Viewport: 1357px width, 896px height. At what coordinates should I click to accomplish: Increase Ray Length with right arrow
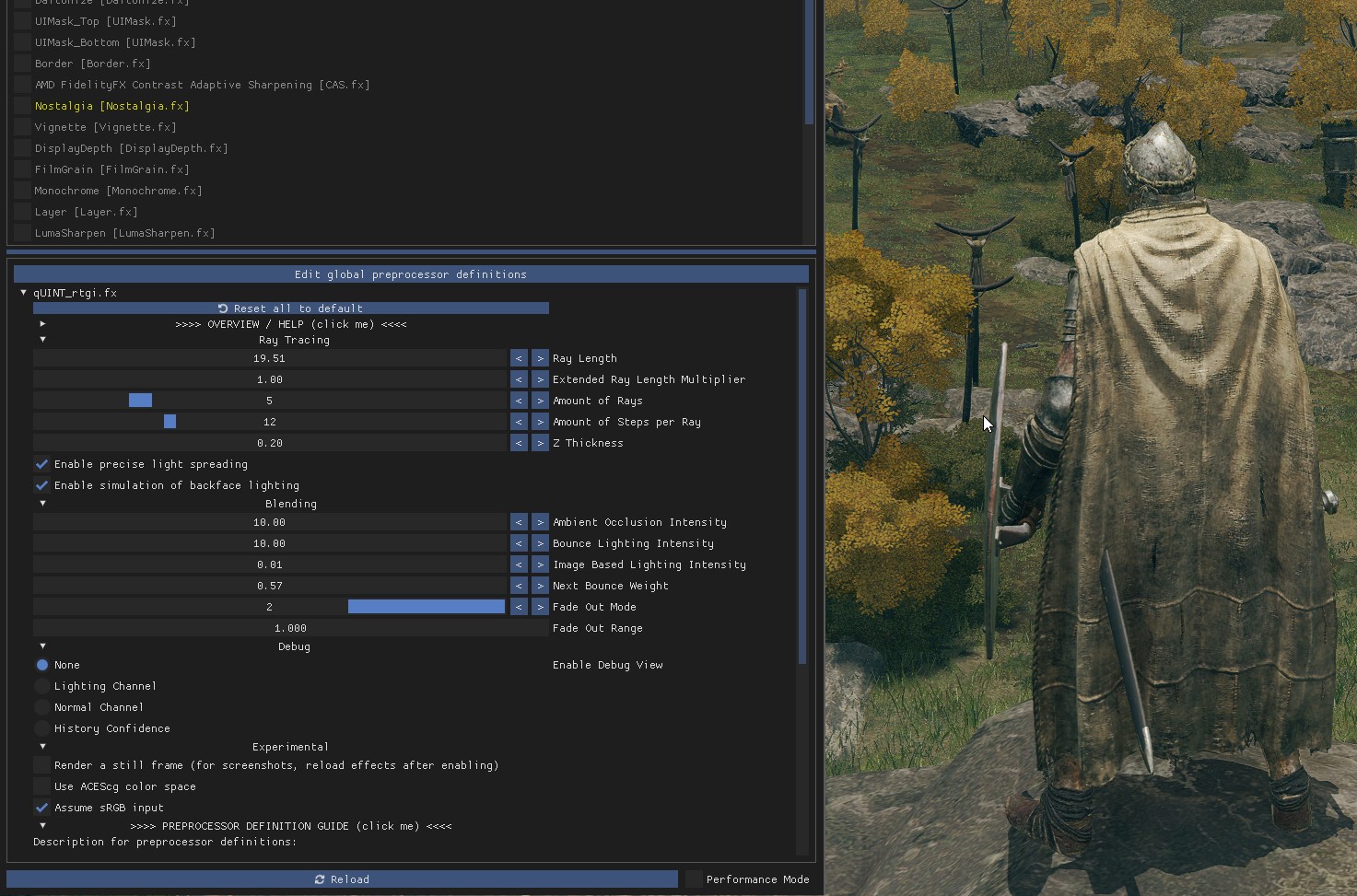540,358
